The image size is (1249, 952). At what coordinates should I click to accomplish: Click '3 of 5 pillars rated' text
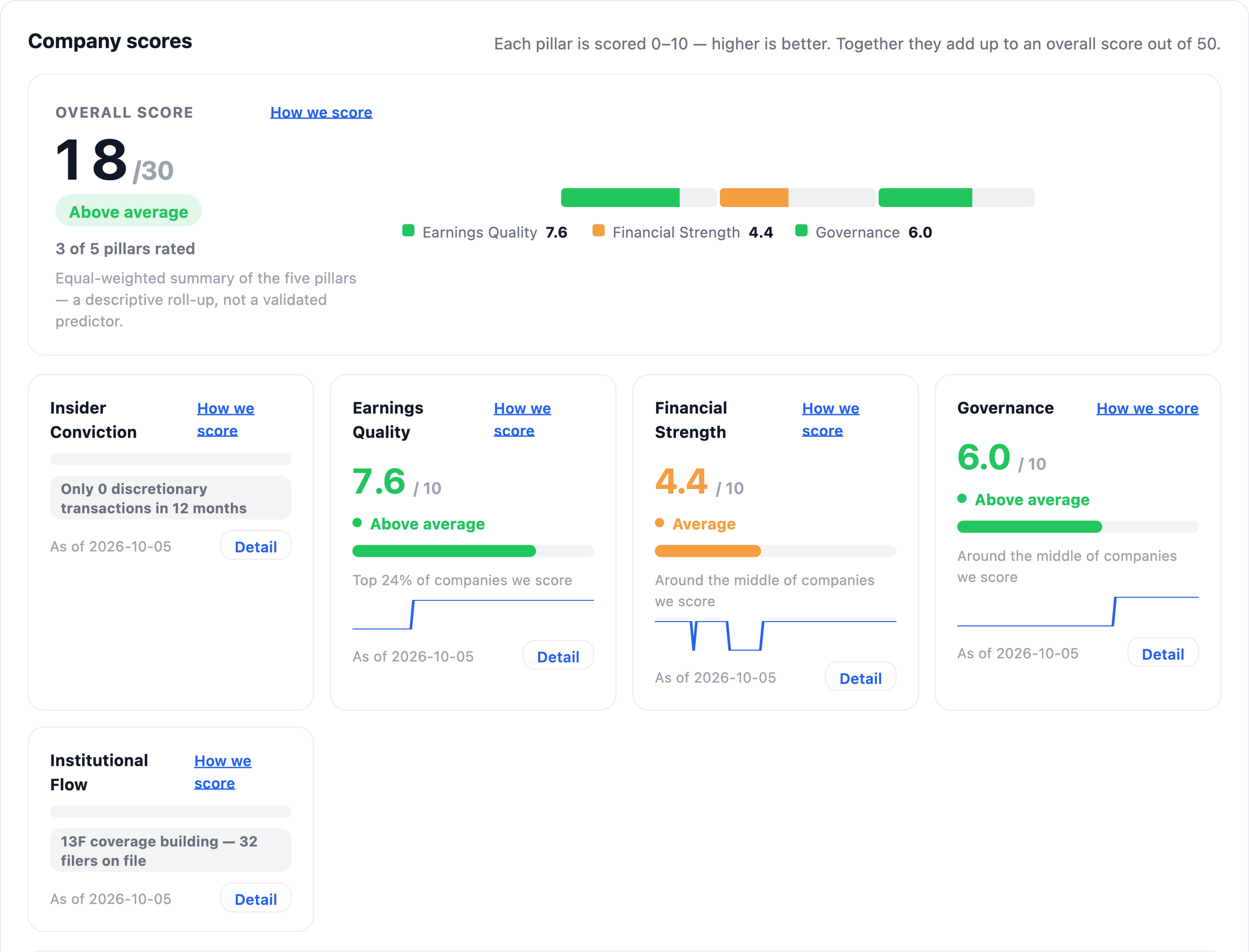tap(125, 248)
